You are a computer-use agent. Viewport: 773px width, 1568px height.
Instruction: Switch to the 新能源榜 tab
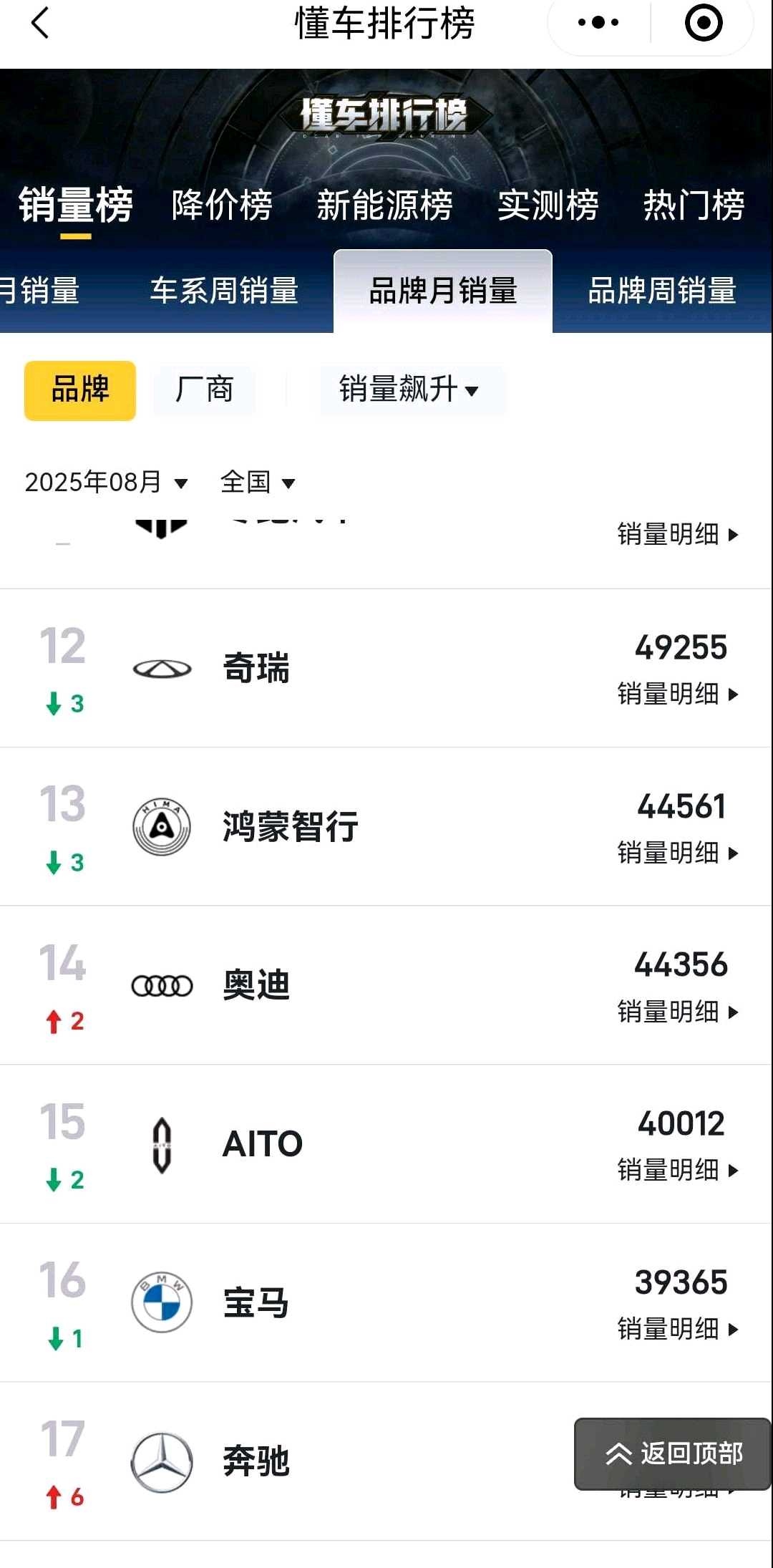(x=385, y=205)
